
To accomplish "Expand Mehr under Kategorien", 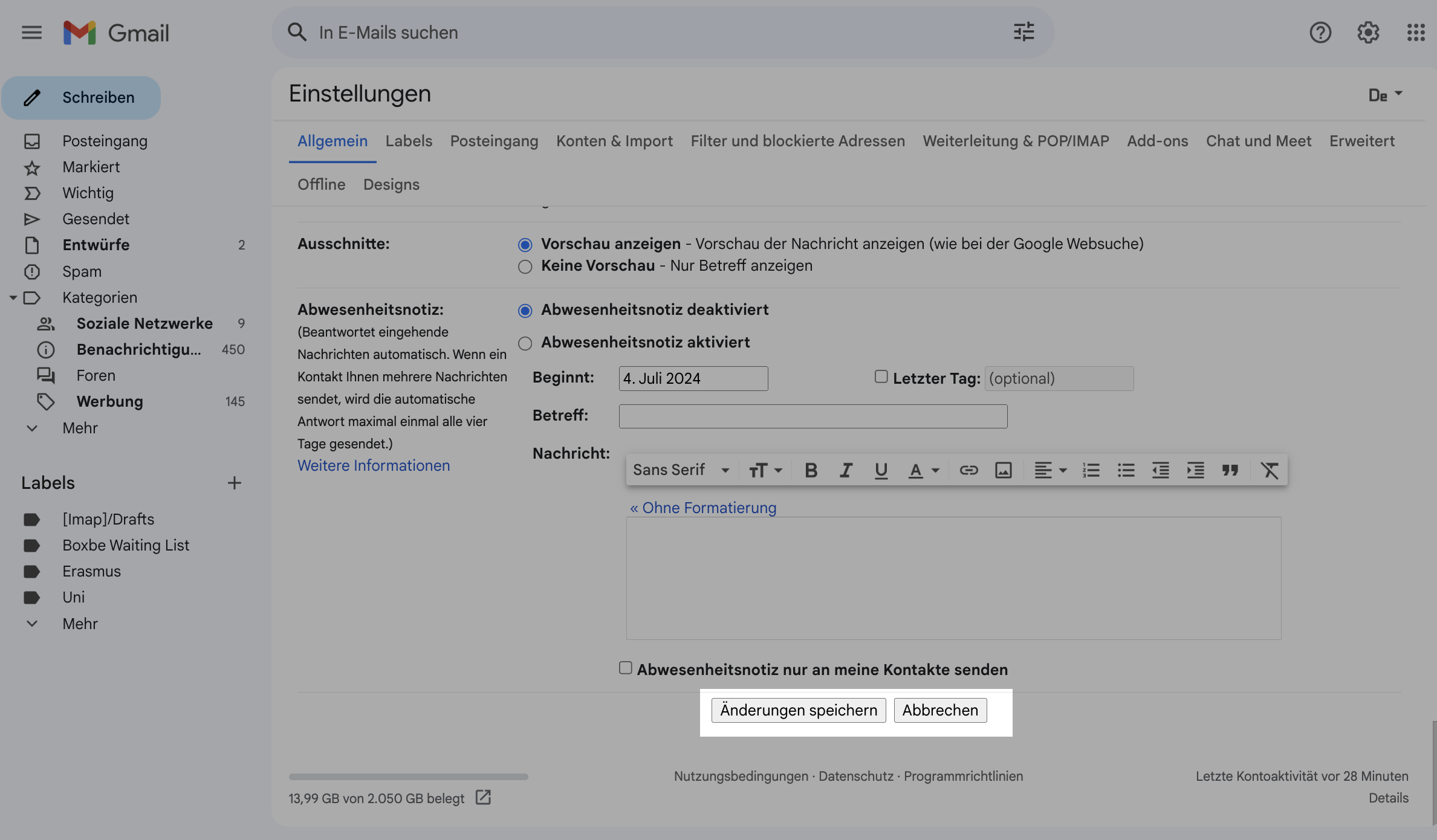I will (x=80, y=428).
